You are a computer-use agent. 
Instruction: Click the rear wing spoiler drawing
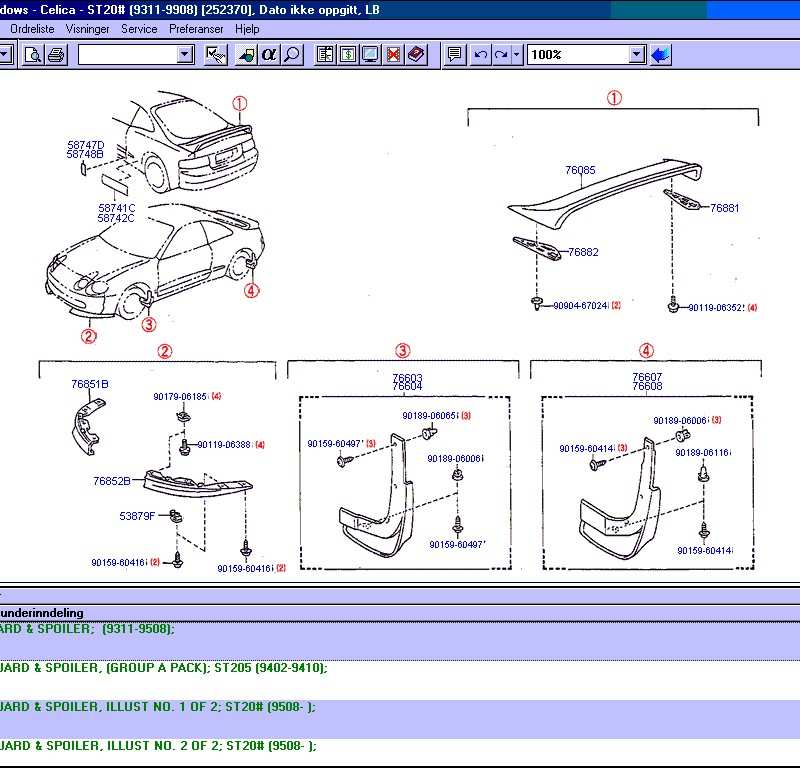click(605, 192)
